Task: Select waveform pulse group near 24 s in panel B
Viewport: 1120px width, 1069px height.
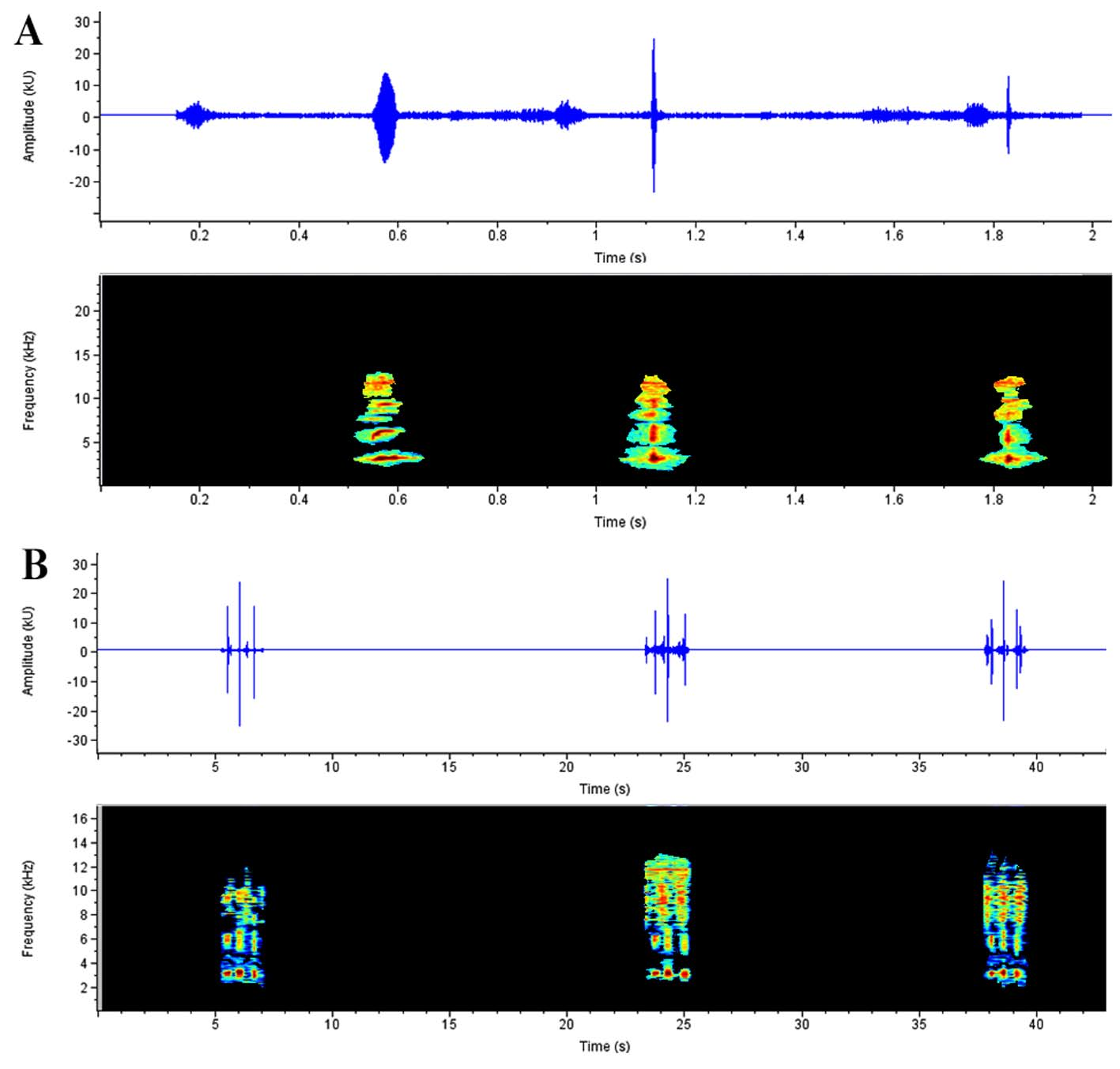Action: [666, 650]
